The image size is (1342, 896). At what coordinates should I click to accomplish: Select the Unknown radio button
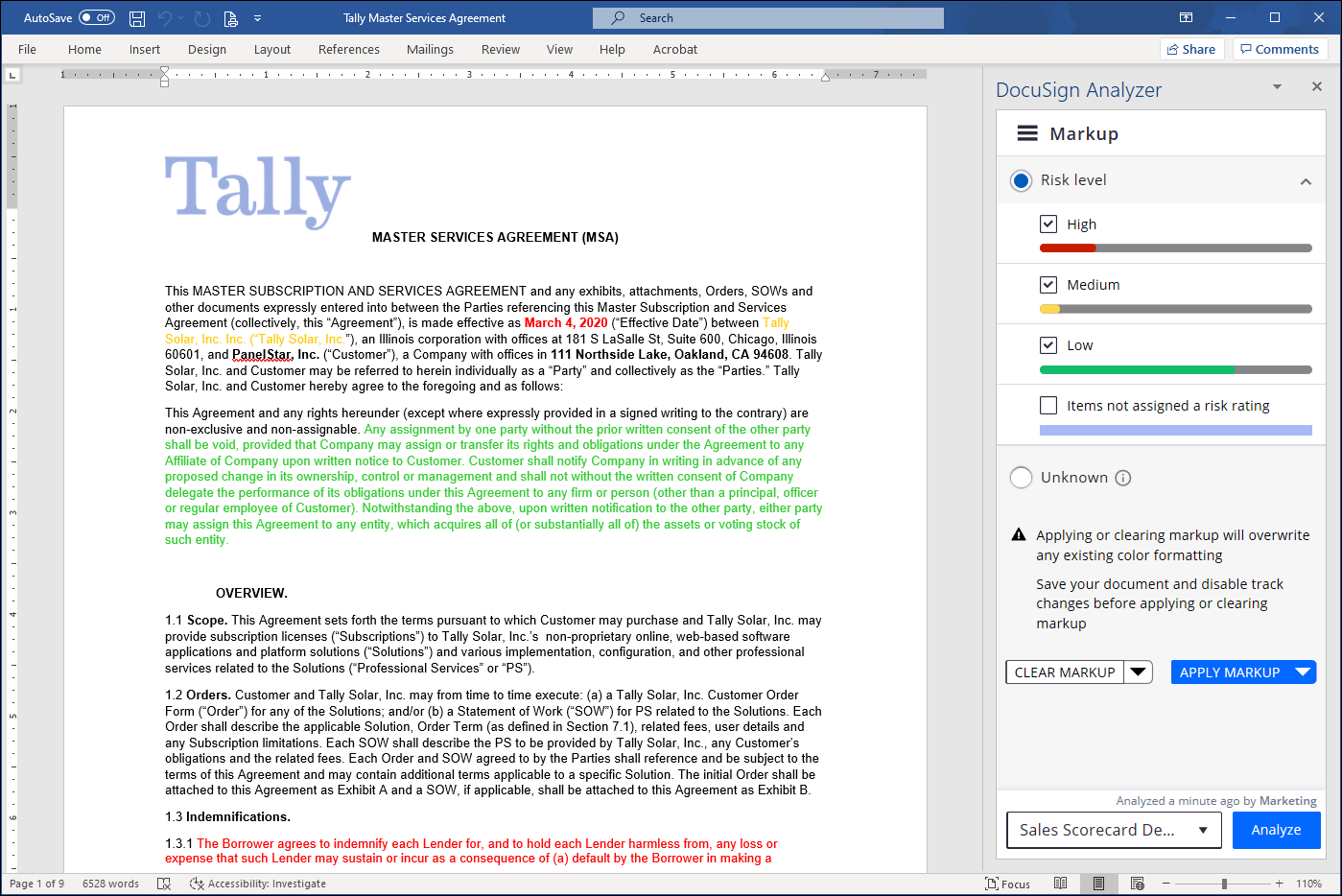[1022, 478]
